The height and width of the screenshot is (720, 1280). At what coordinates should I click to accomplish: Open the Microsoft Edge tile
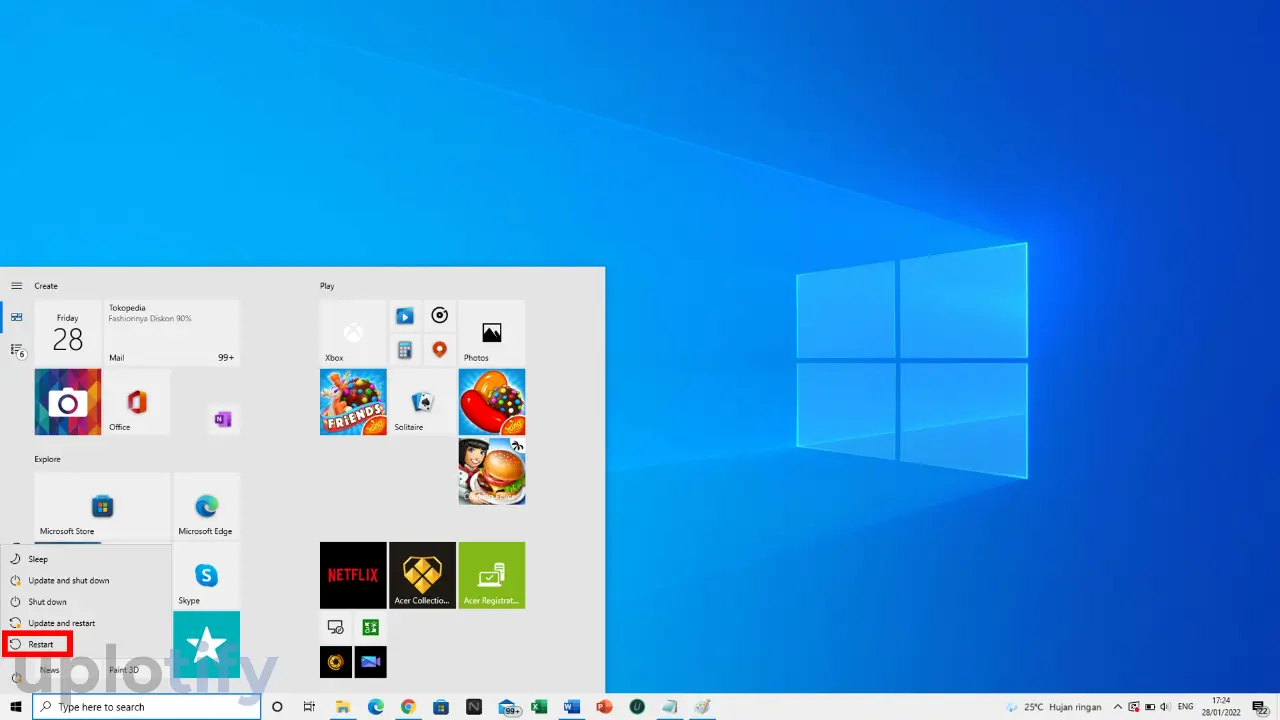click(206, 506)
